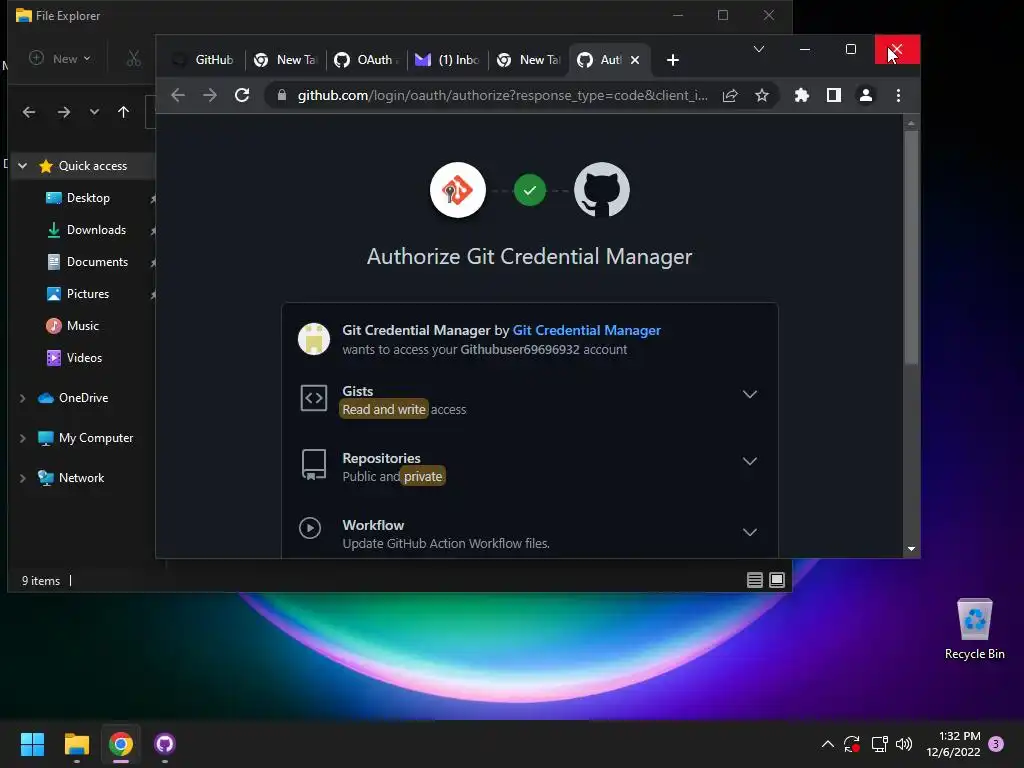
Task: Toggle Chrome side panel icon
Action: click(x=833, y=95)
